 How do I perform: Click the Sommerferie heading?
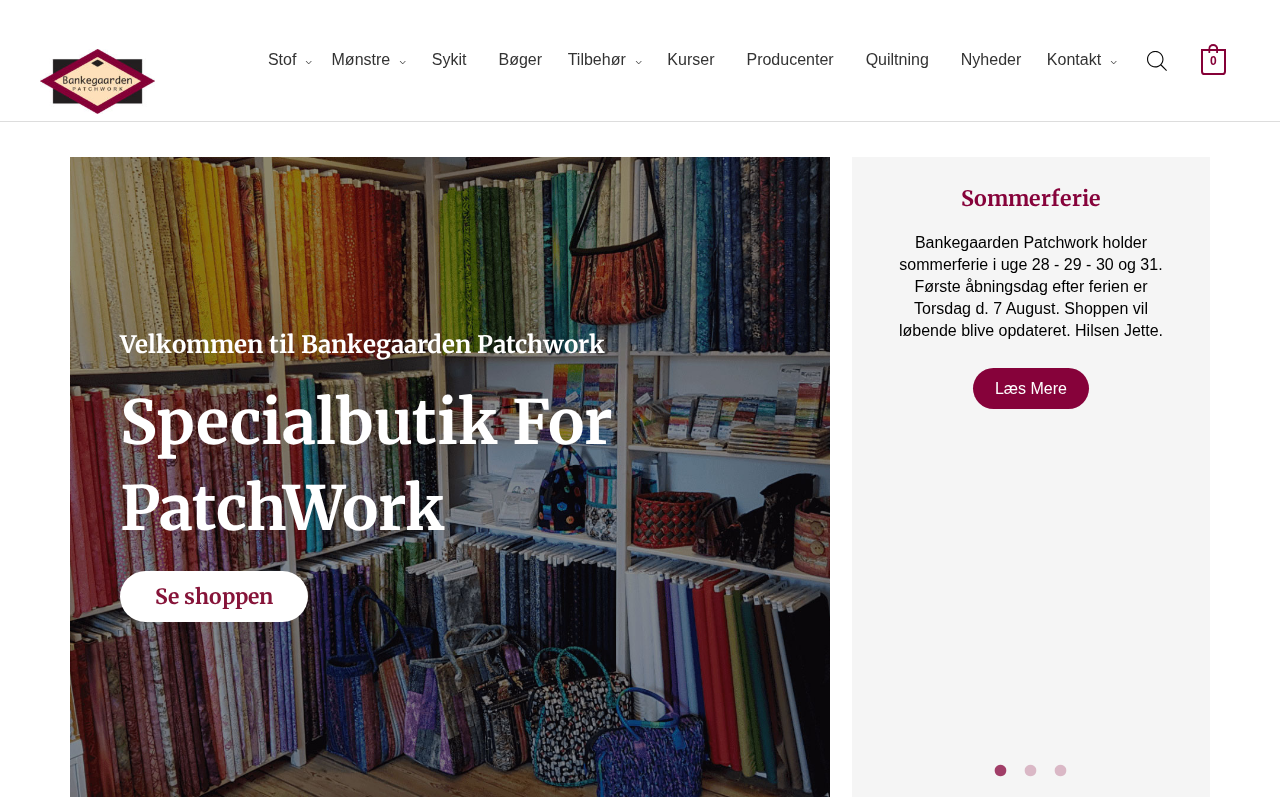tap(1031, 198)
